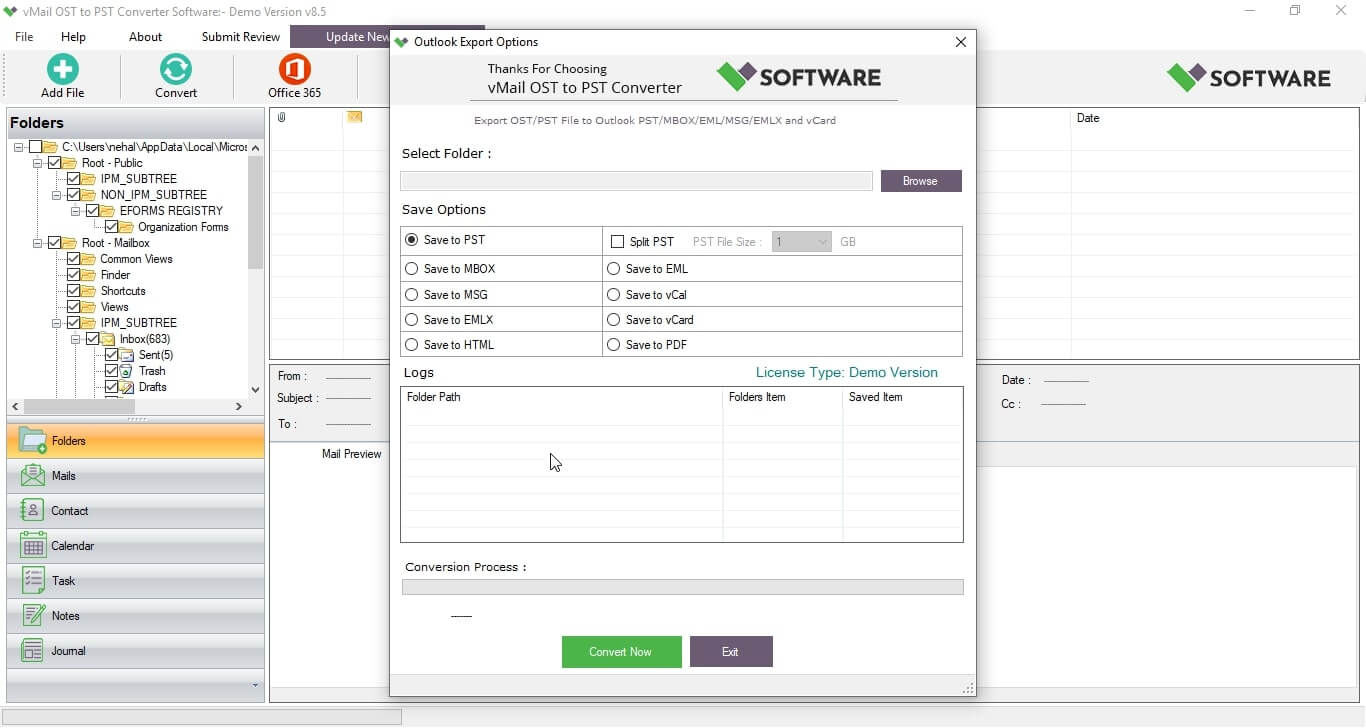The image size is (1366, 728).
Task: Collapse the Root - Mailbox node
Action: [x=38, y=243]
